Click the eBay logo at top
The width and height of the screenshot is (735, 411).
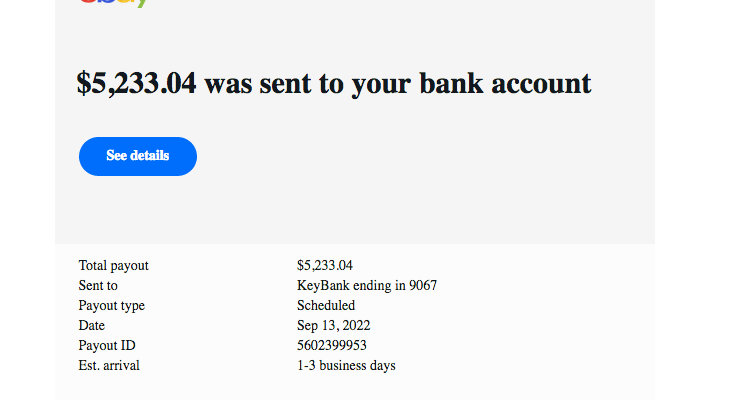113,3
